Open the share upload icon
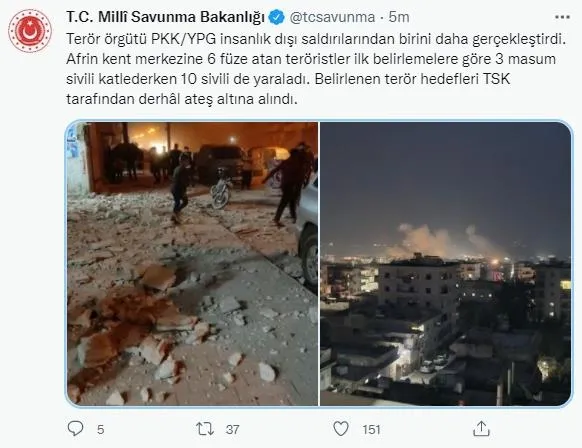582x448 pixels. coord(481,429)
